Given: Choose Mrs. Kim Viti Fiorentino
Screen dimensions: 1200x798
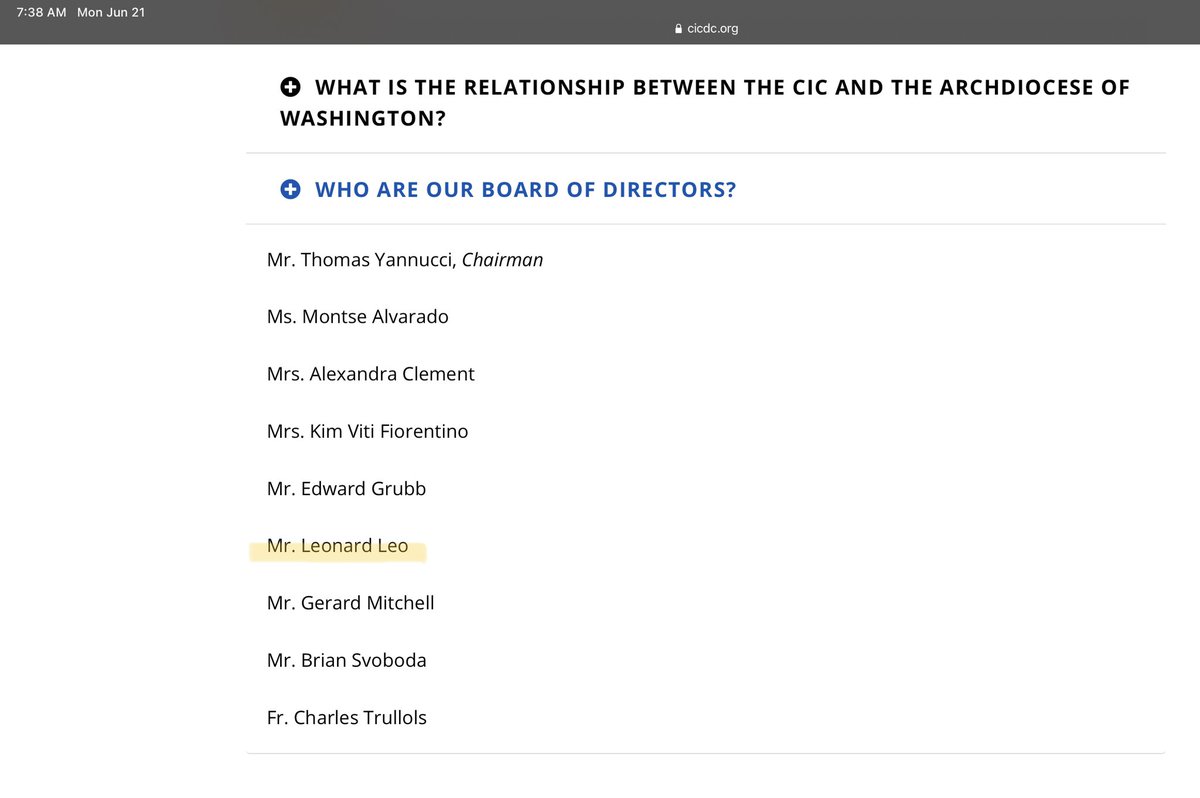Looking at the screenshot, I should point(367,432).
